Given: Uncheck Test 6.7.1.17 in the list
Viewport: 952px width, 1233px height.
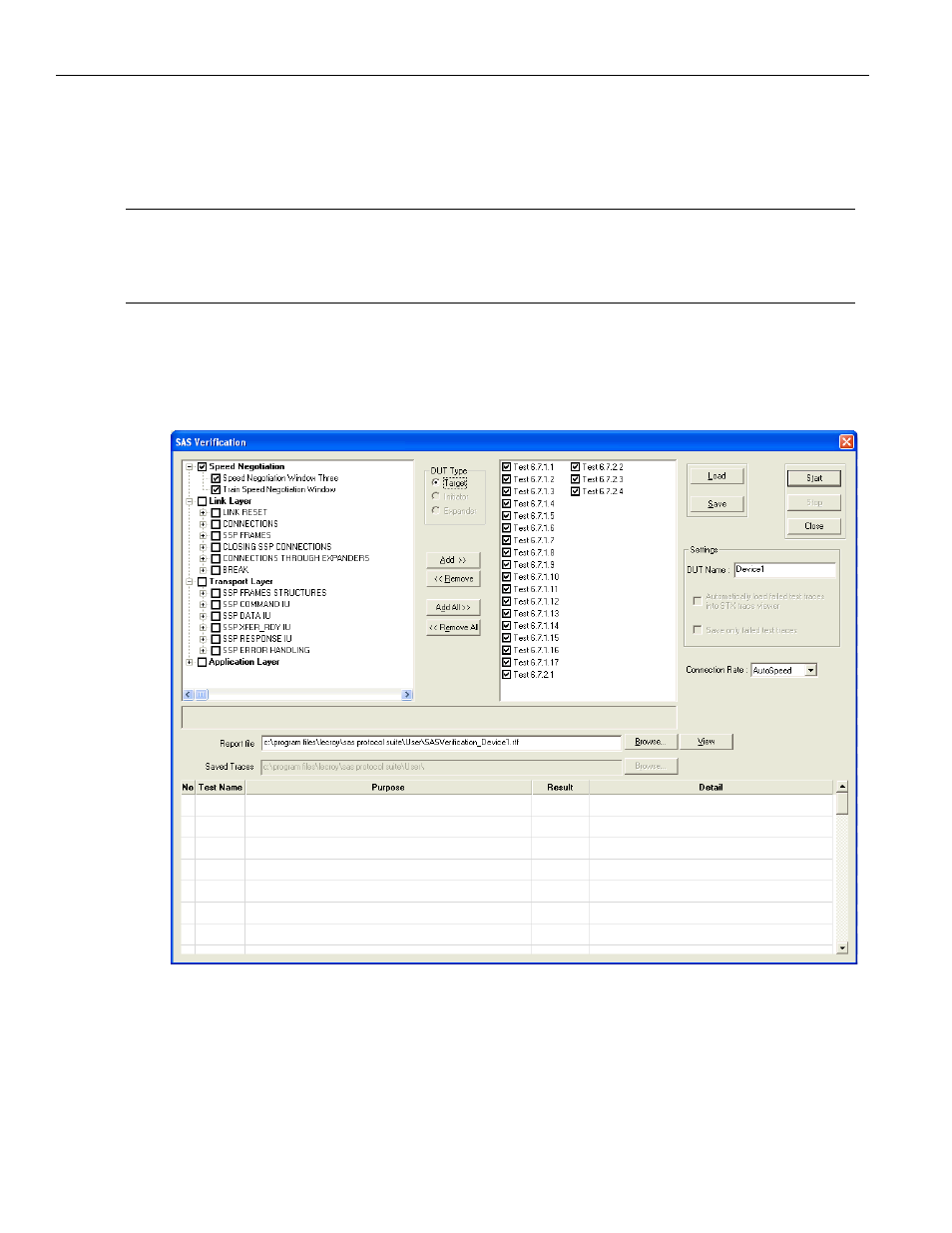Looking at the screenshot, I should (506, 662).
